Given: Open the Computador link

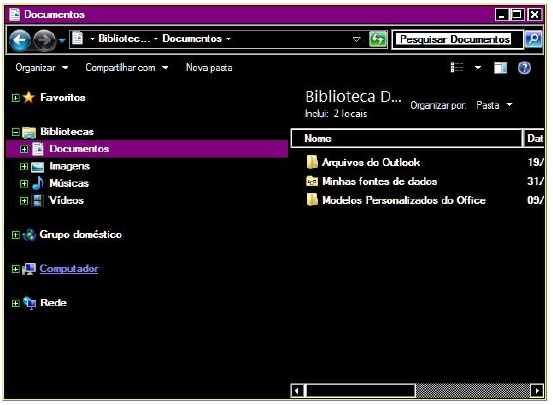Looking at the screenshot, I should click(69, 269).
